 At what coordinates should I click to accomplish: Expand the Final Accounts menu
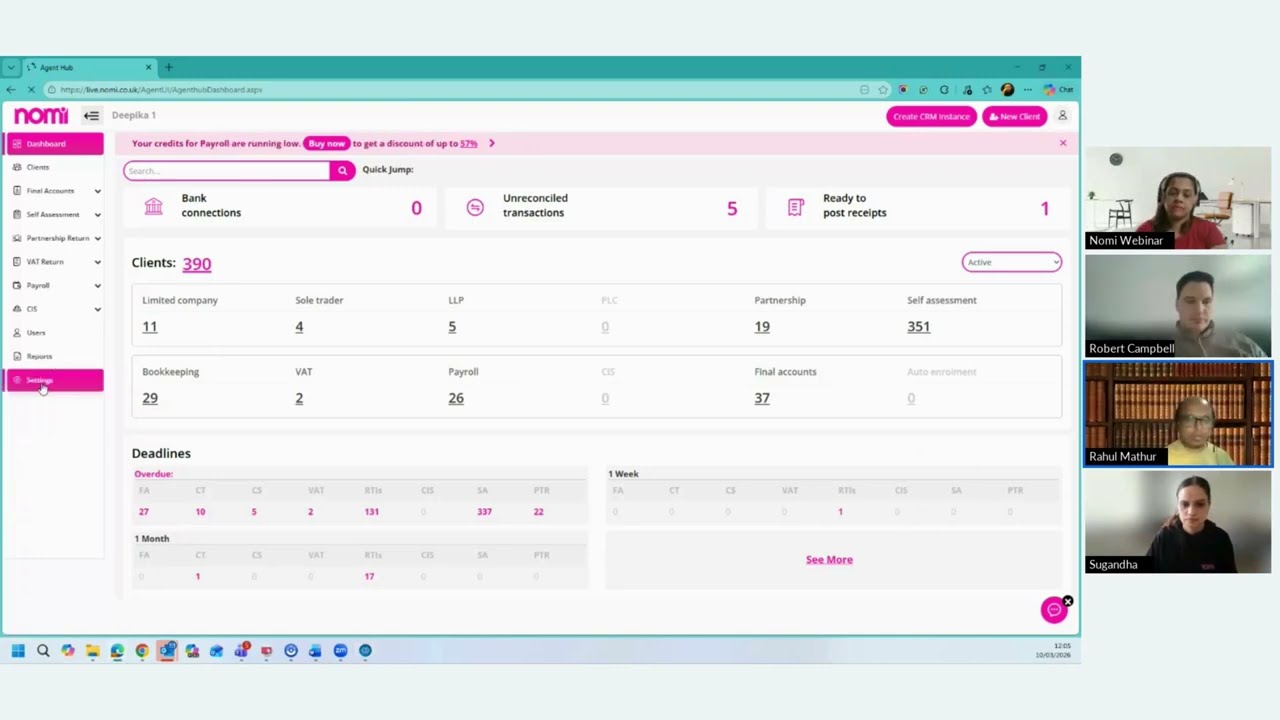[97, 191]
